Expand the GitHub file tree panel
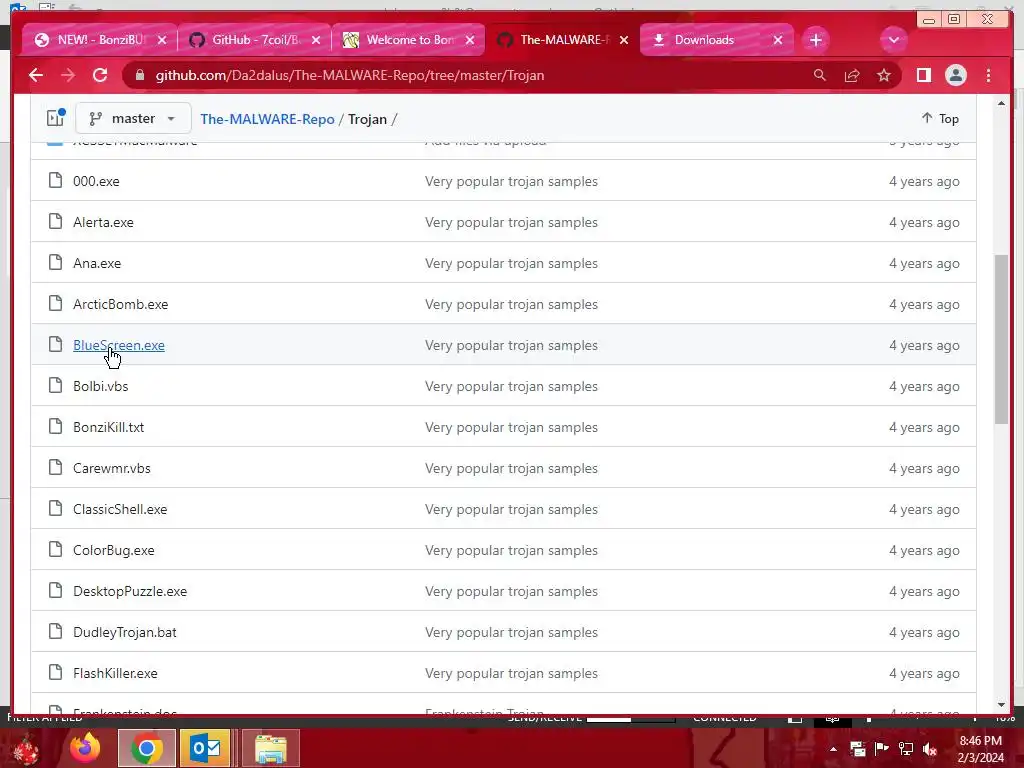Screen dimensions: 1024x768 (x=56, y=118)
